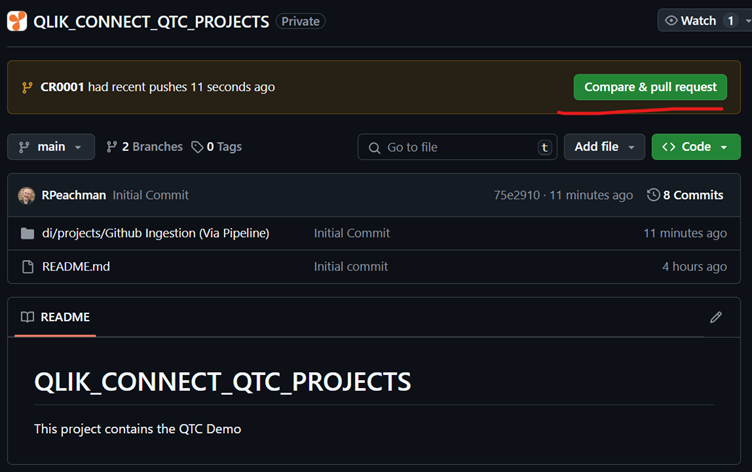Click 'had recent pushes 11 seconds ago' text
Viewport: 752px width, 472px height.
click(181, 87)
